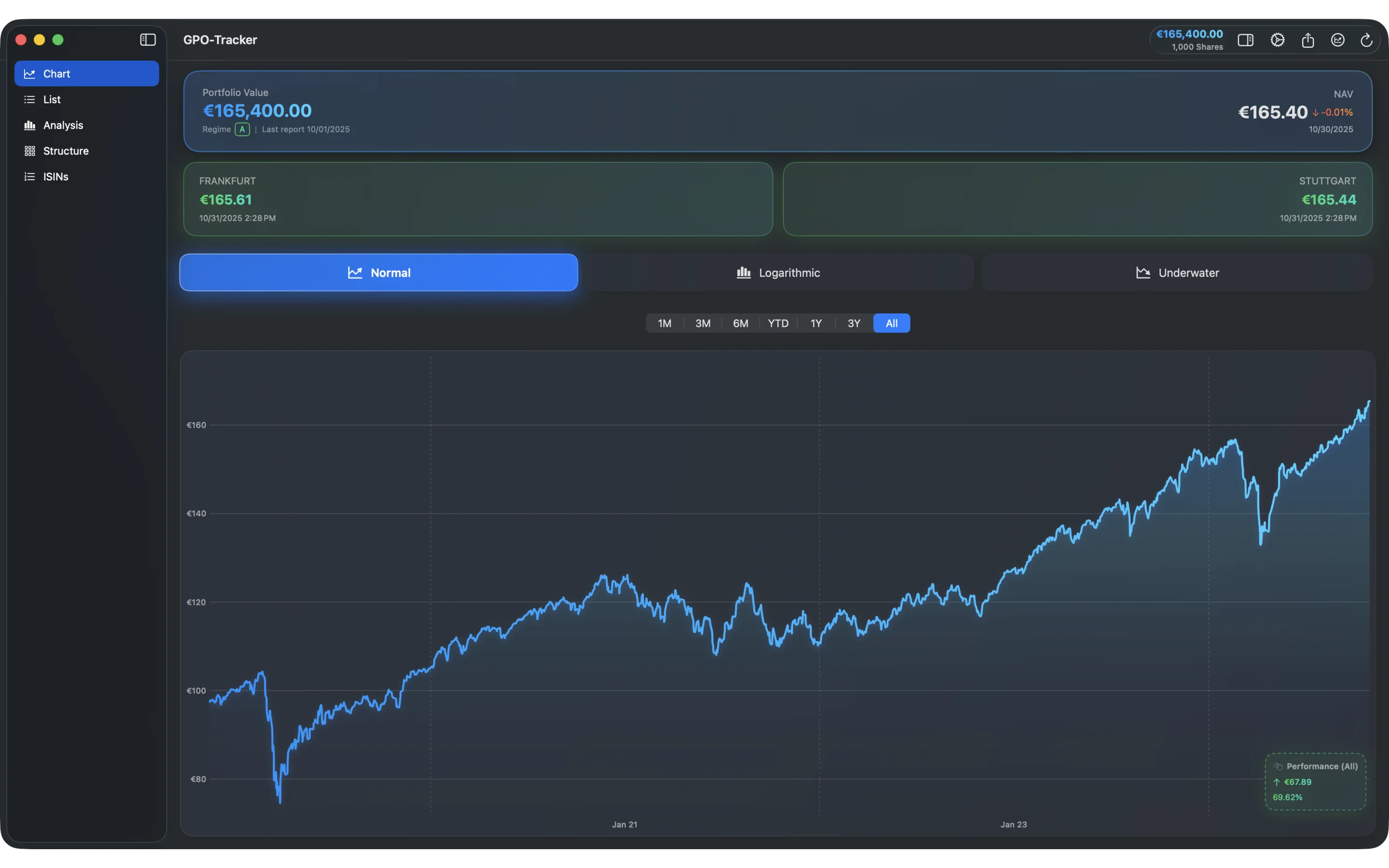Keep Normal chart mode selected
Viewport: 1389px width, 868px height.
[378, 272]
